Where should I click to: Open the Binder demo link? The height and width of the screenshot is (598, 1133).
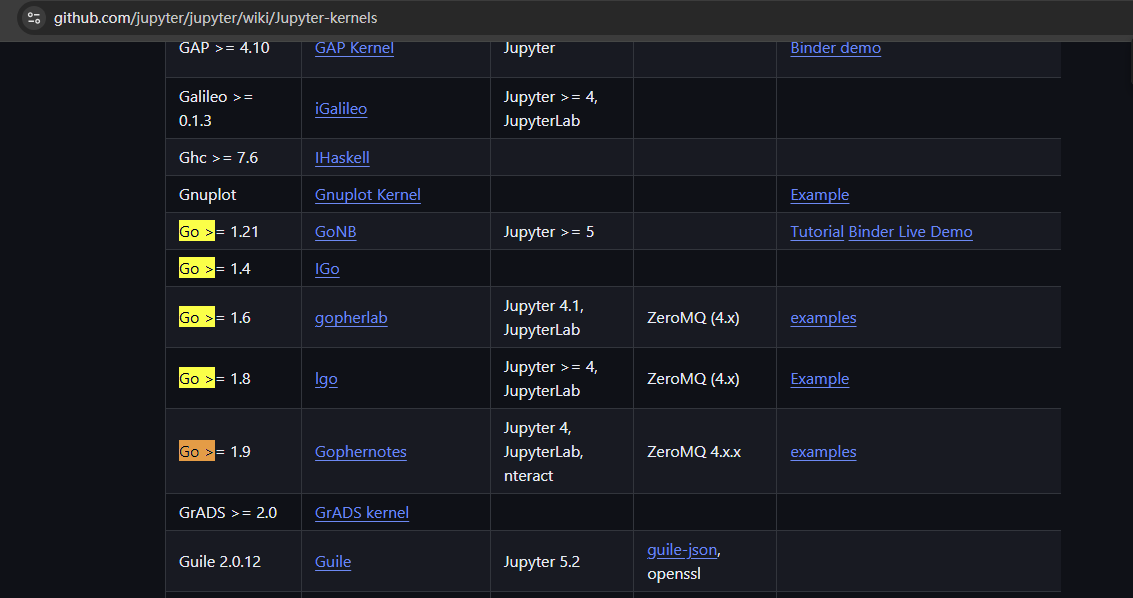(x=835, y=48)
